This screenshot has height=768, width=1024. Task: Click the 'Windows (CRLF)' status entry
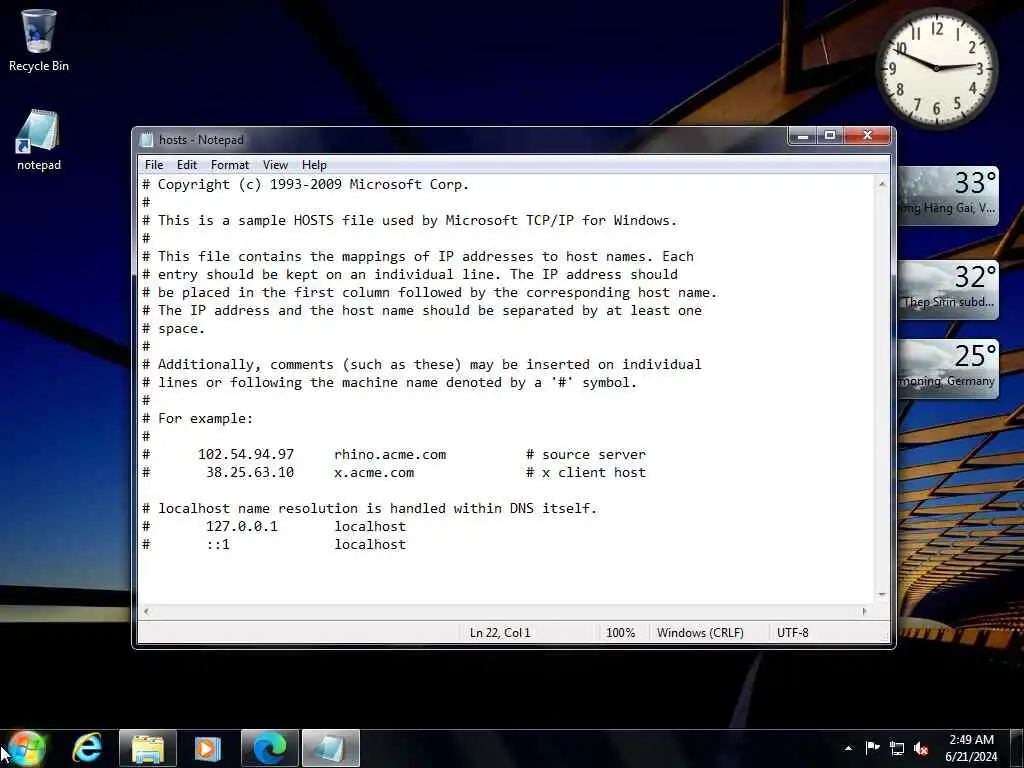pyautogui.click(x=700, y=633)
